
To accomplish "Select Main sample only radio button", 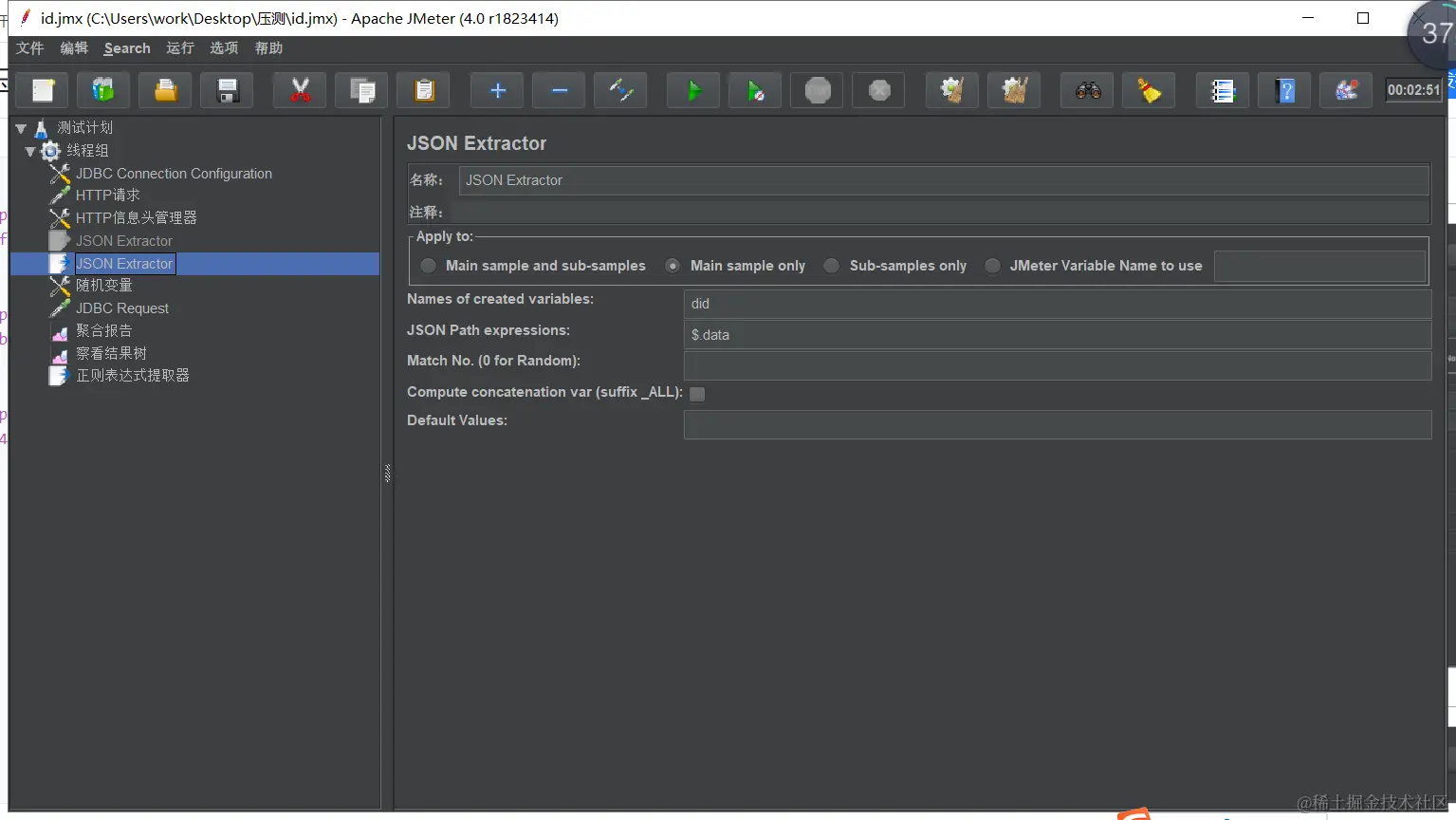I will tap(673, 266).
